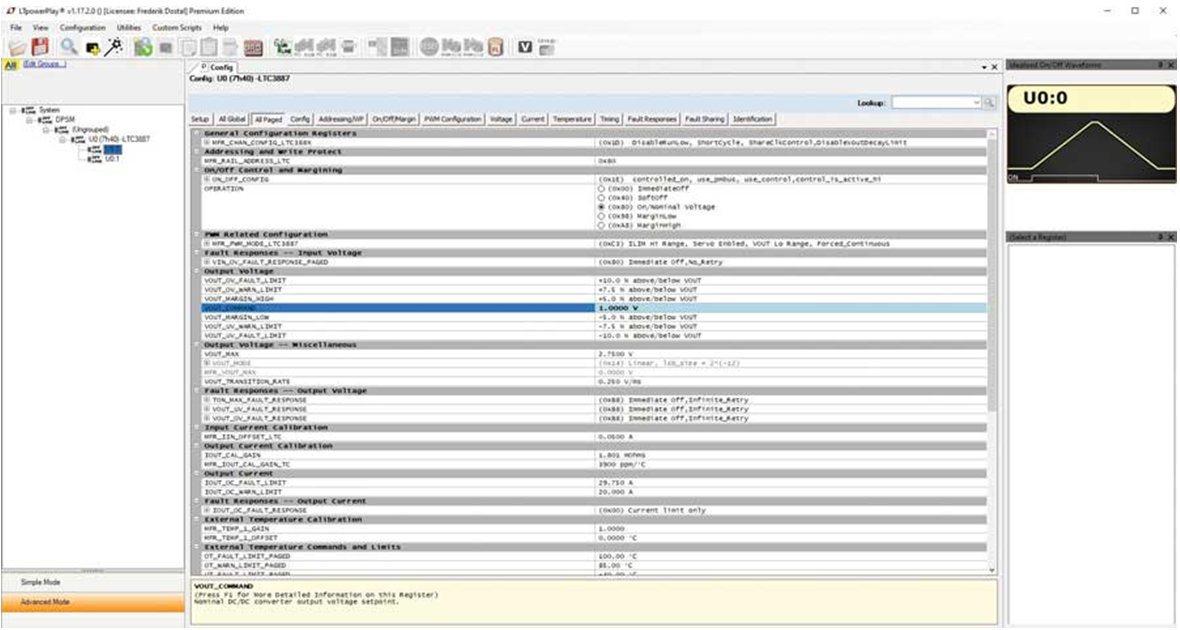
Task: Select the ImmediateOff operation radio button
Action: tap(601, 188)
